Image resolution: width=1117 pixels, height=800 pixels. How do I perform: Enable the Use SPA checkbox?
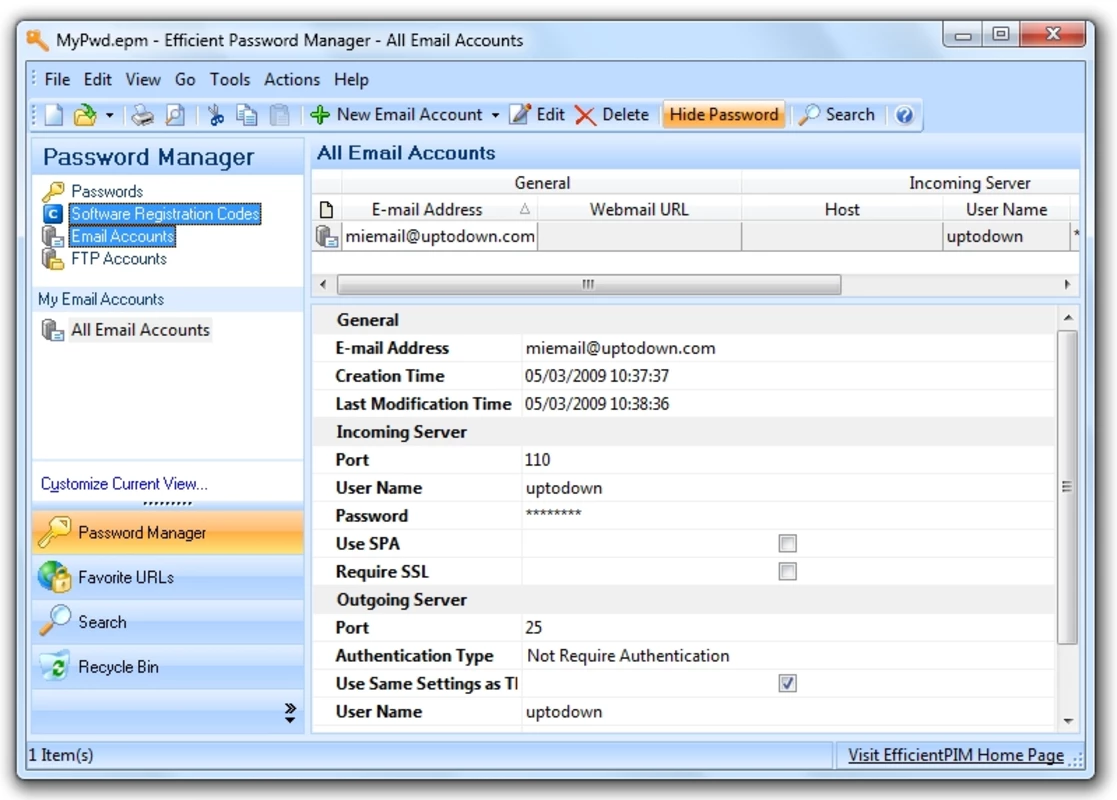pyautogui.click(x=787, y=544)
